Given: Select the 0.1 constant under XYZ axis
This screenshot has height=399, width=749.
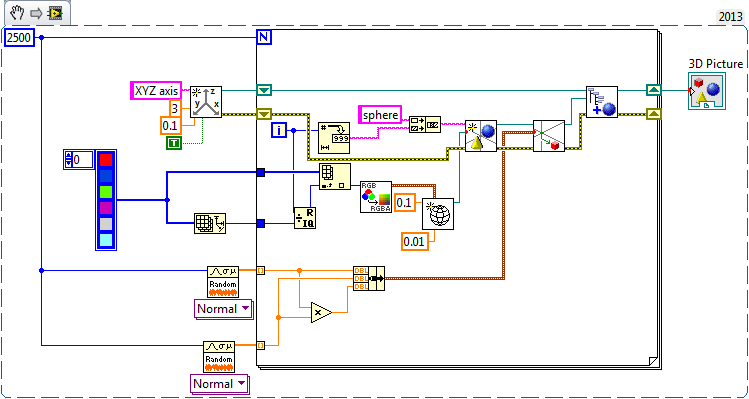Looking at the screenshot, I should [171, 126].
